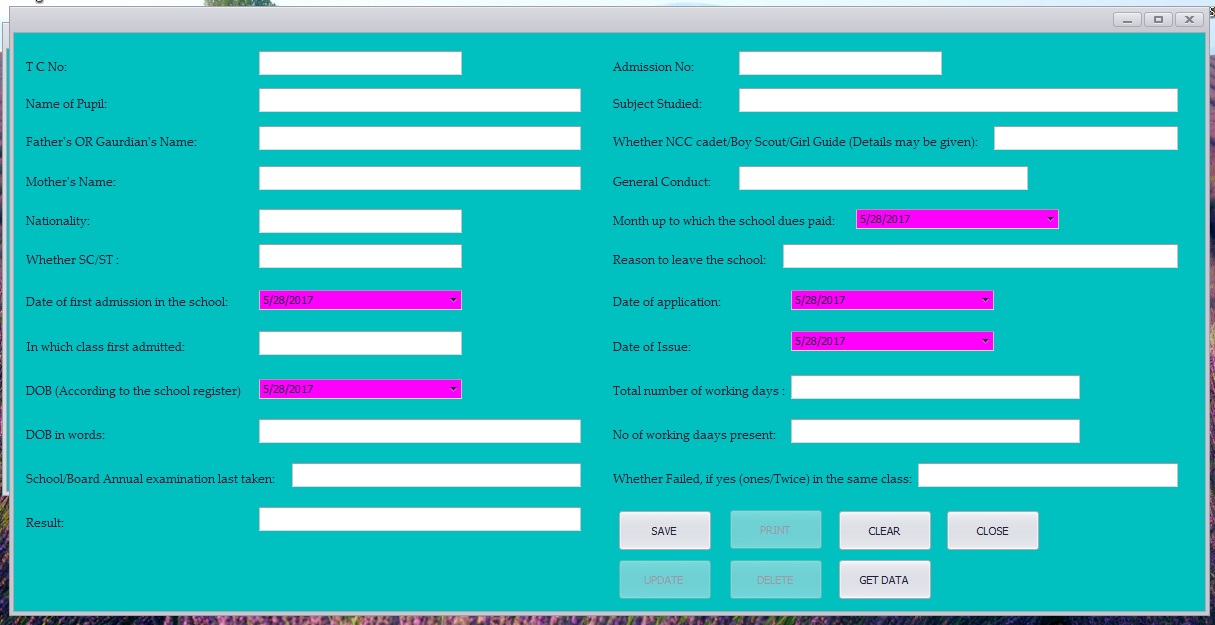Click the GET DATA button
1215x625 pixels.
pyautogui.click(x=885, y=580)
